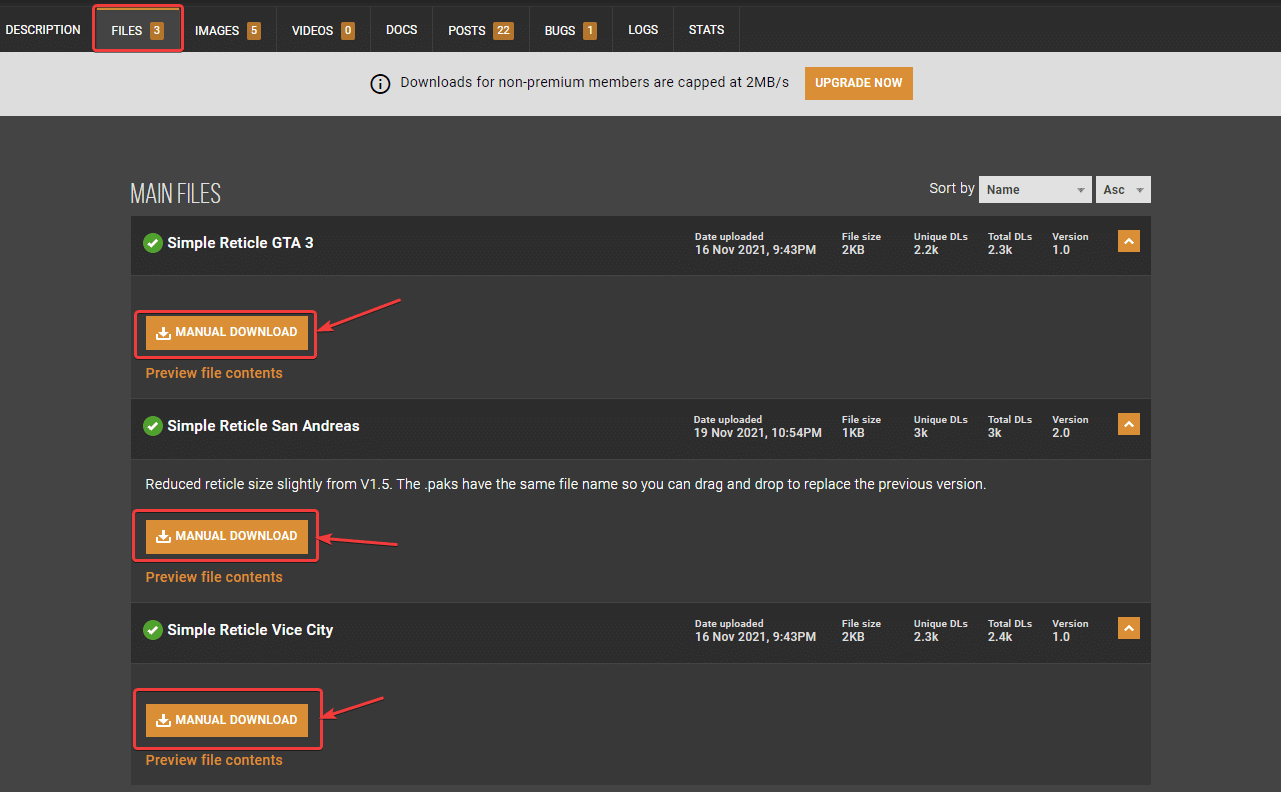Click the San Andreas file size 1KB
1281x792 pixels.
pyautogui.click(x=855, y=433)
